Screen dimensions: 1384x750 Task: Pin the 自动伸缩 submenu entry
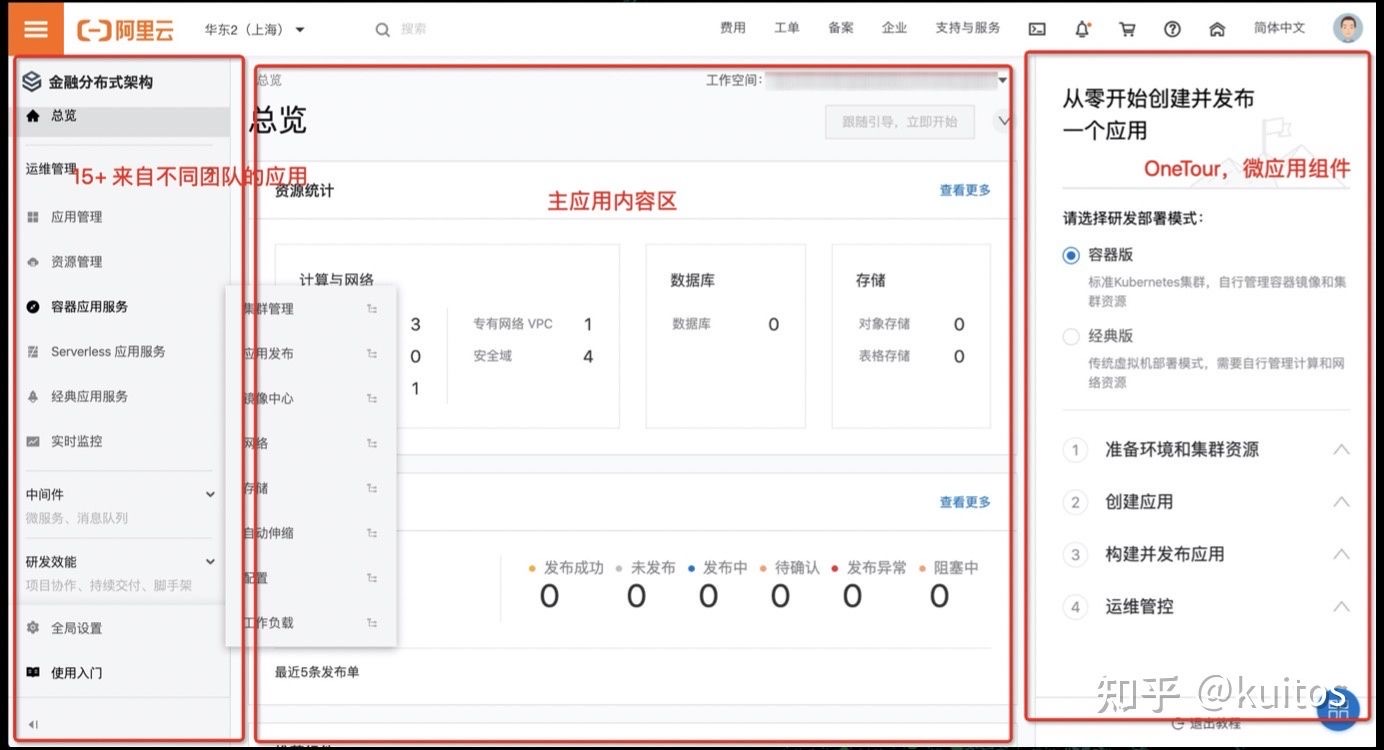(372, 533)
